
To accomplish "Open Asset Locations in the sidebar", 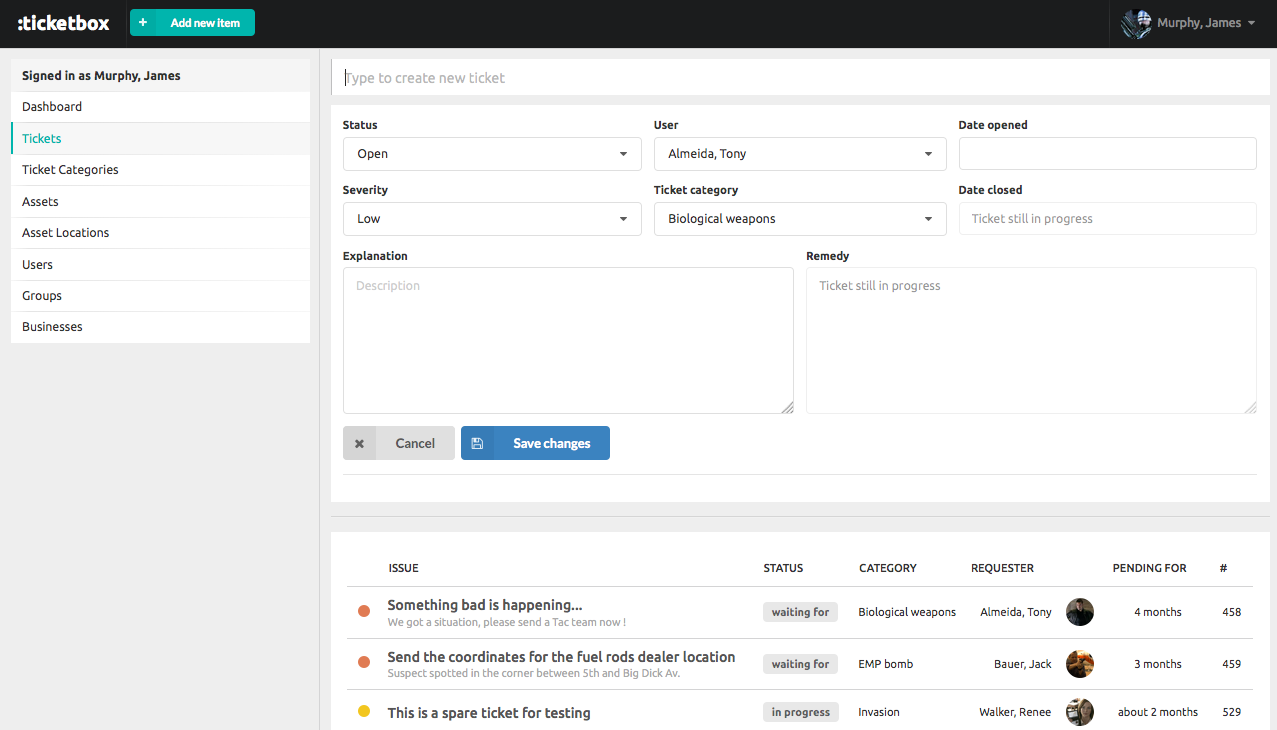I will pyautogui.click(x=160, y=233).
